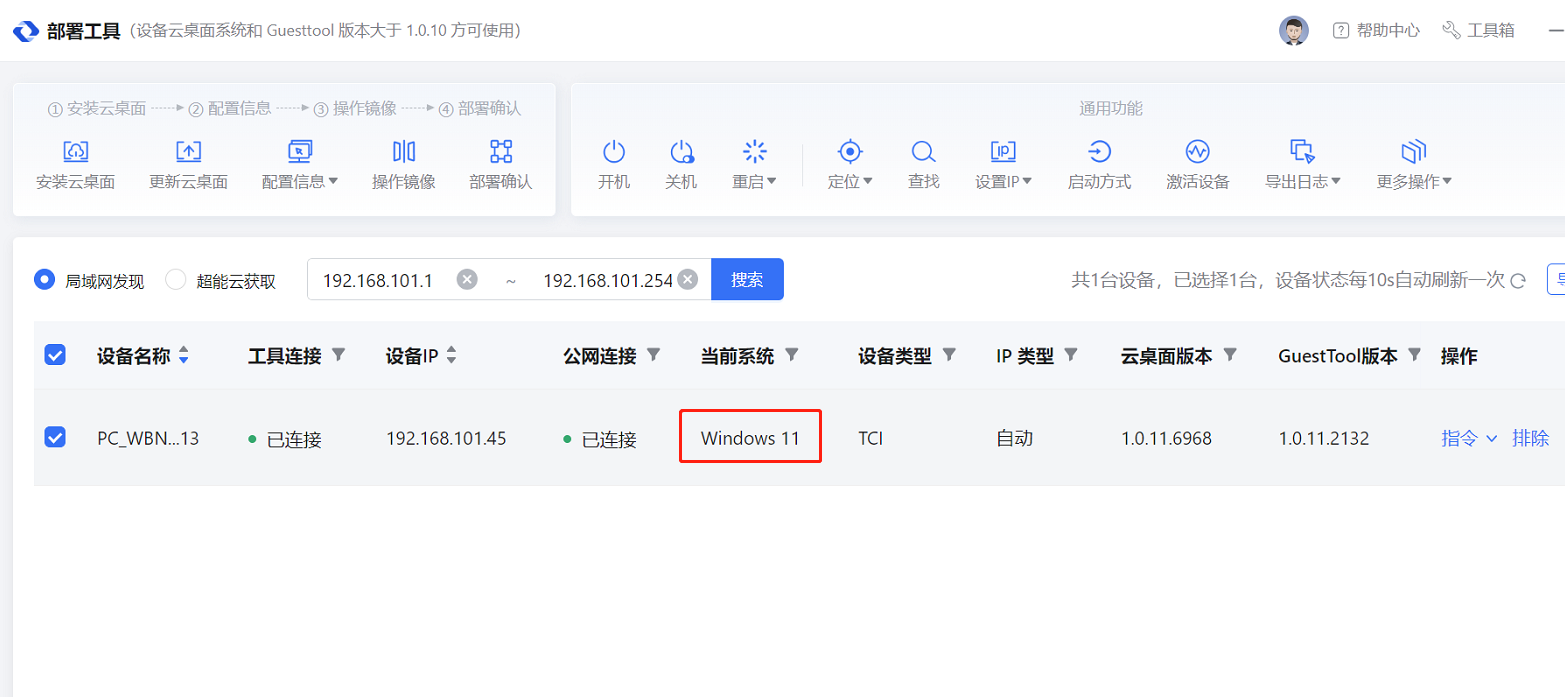Sort by 设备名称 column
Image resolution: width=1565 pixels, height=697 pixels.
coord(183,356)
